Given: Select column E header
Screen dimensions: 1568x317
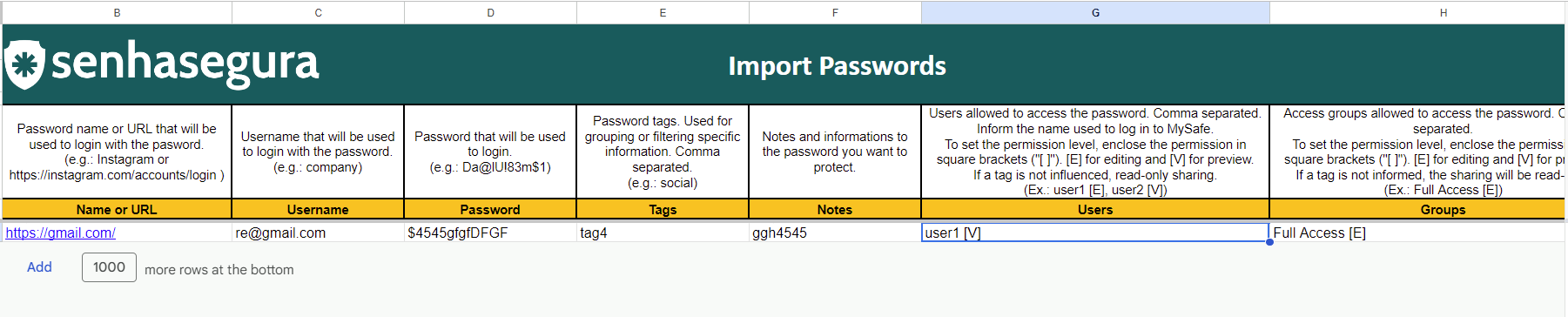Looking at the screenshot, I should pos(663,12).
